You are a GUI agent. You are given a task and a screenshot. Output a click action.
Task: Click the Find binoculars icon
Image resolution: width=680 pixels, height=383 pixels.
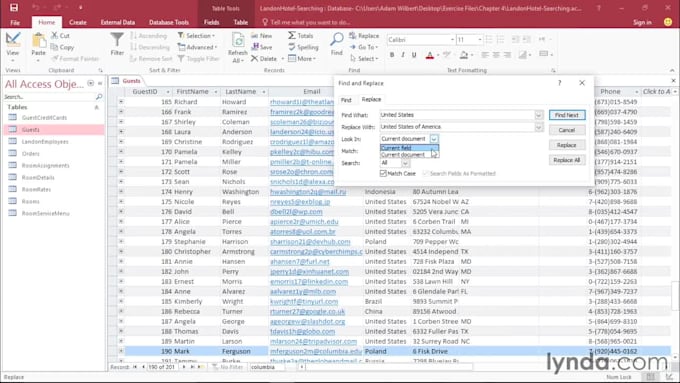click(x=337, y=39)
